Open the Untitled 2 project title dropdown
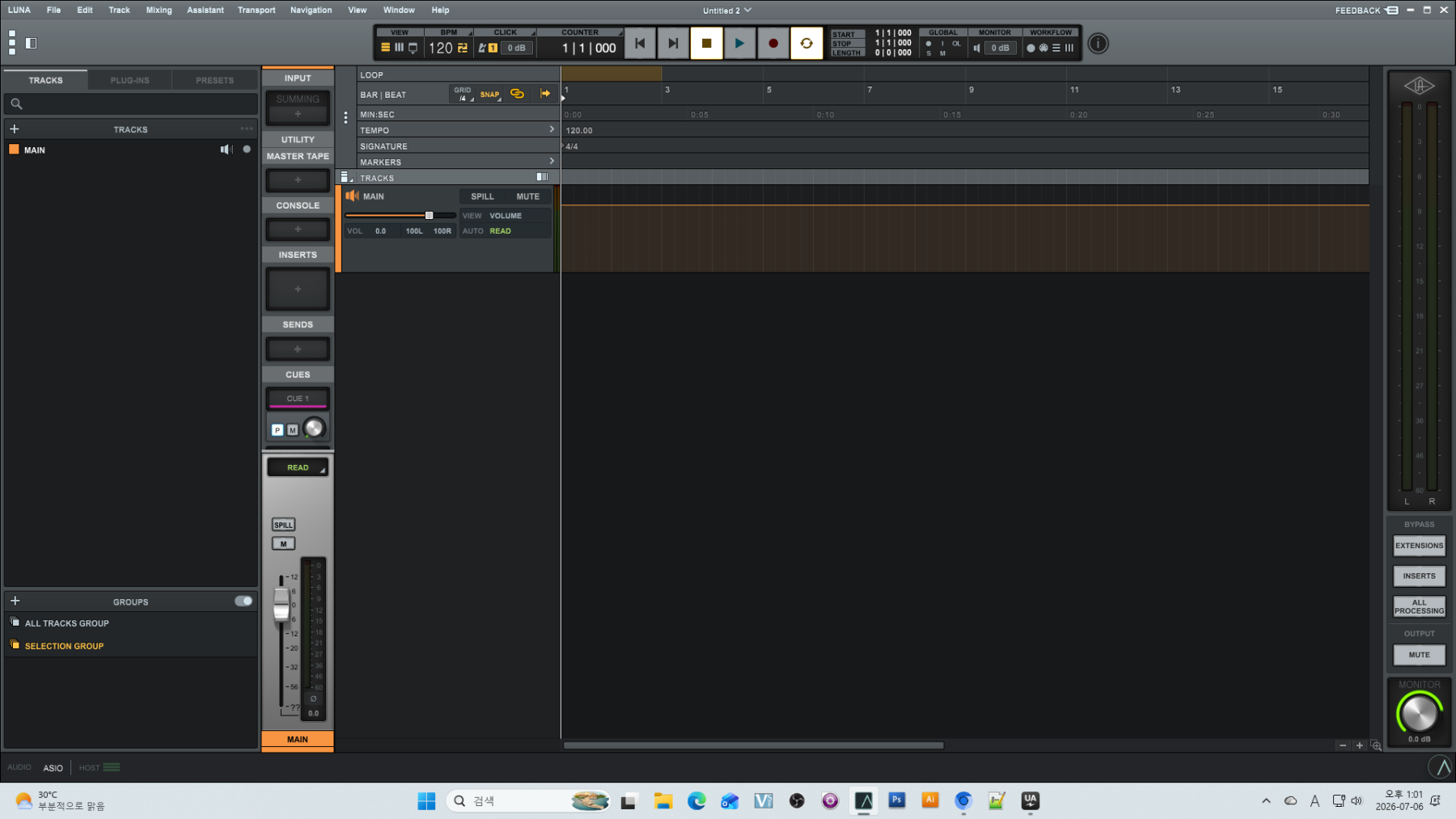Screen dimensions: 1456x819 point(727,11)
